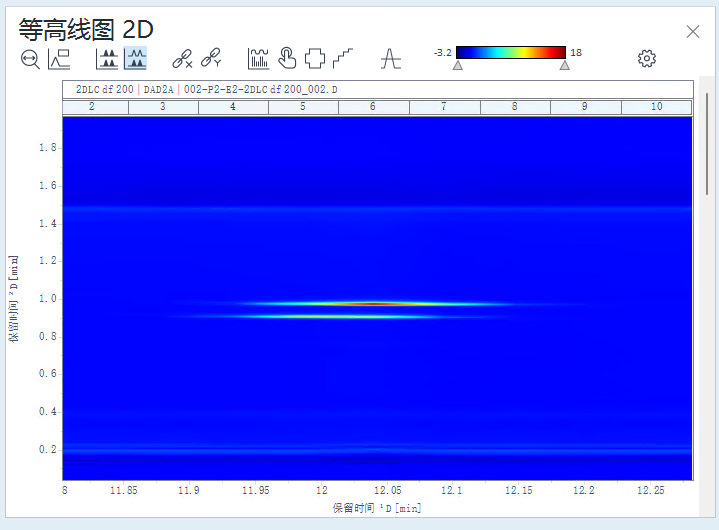719x530 pixels.
Task: Select cut segment 5 in header
Action: coord(303,107)
